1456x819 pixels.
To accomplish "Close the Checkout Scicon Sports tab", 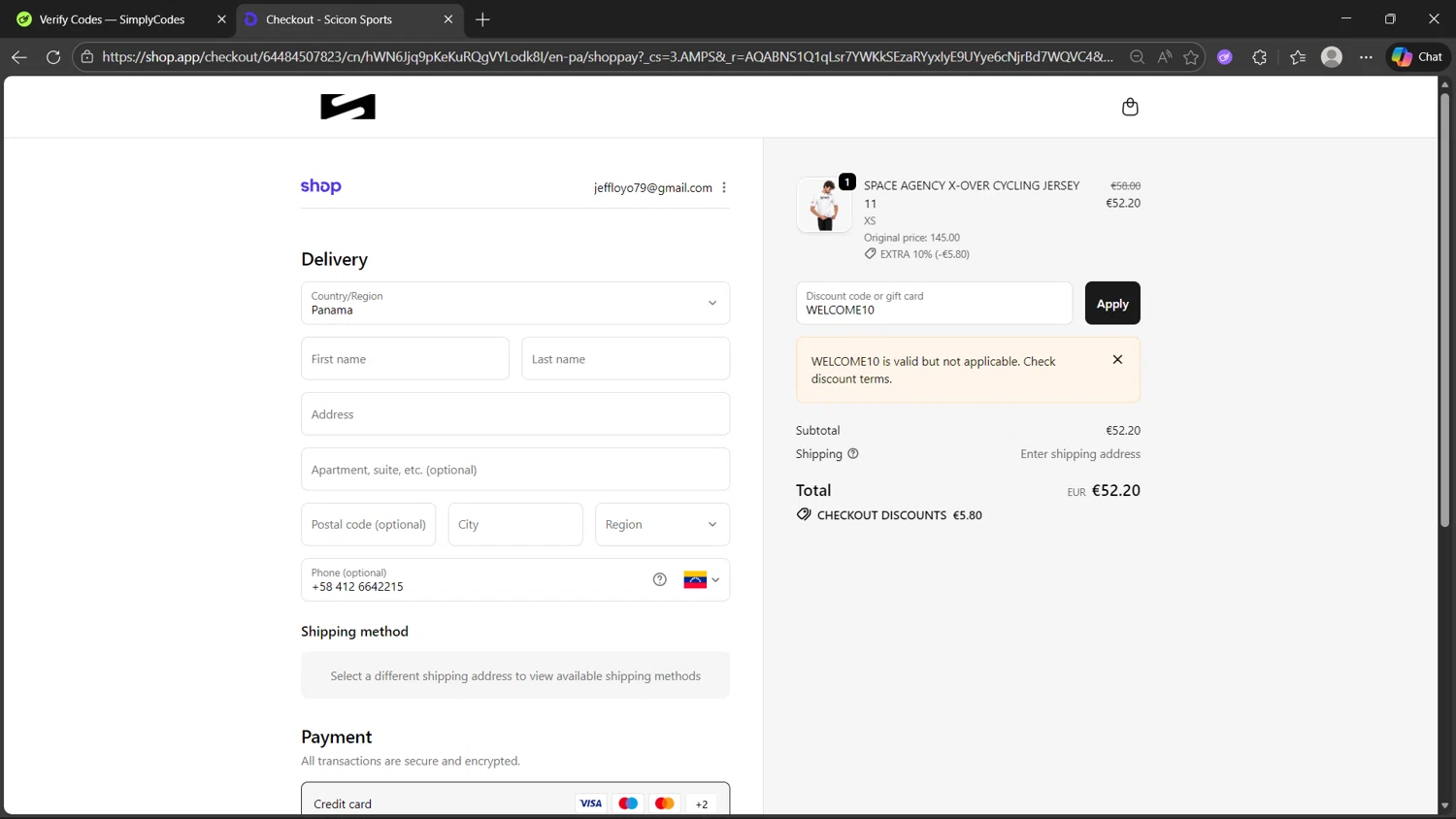I will 448,19.
